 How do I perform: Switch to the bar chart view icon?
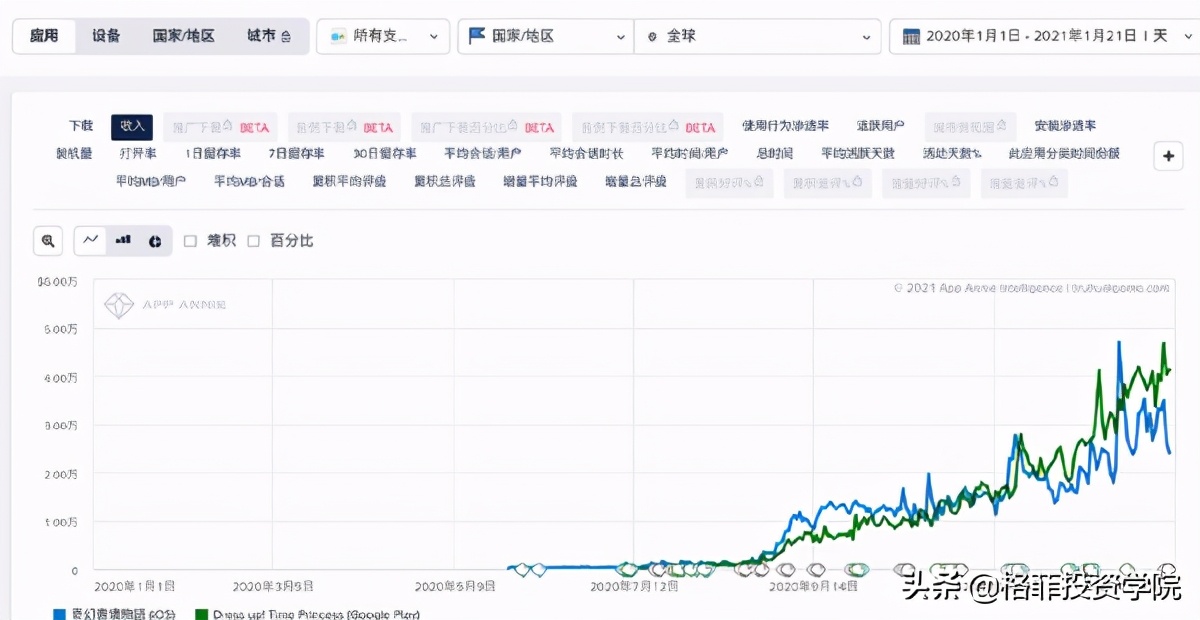click(x=122, y=240)
